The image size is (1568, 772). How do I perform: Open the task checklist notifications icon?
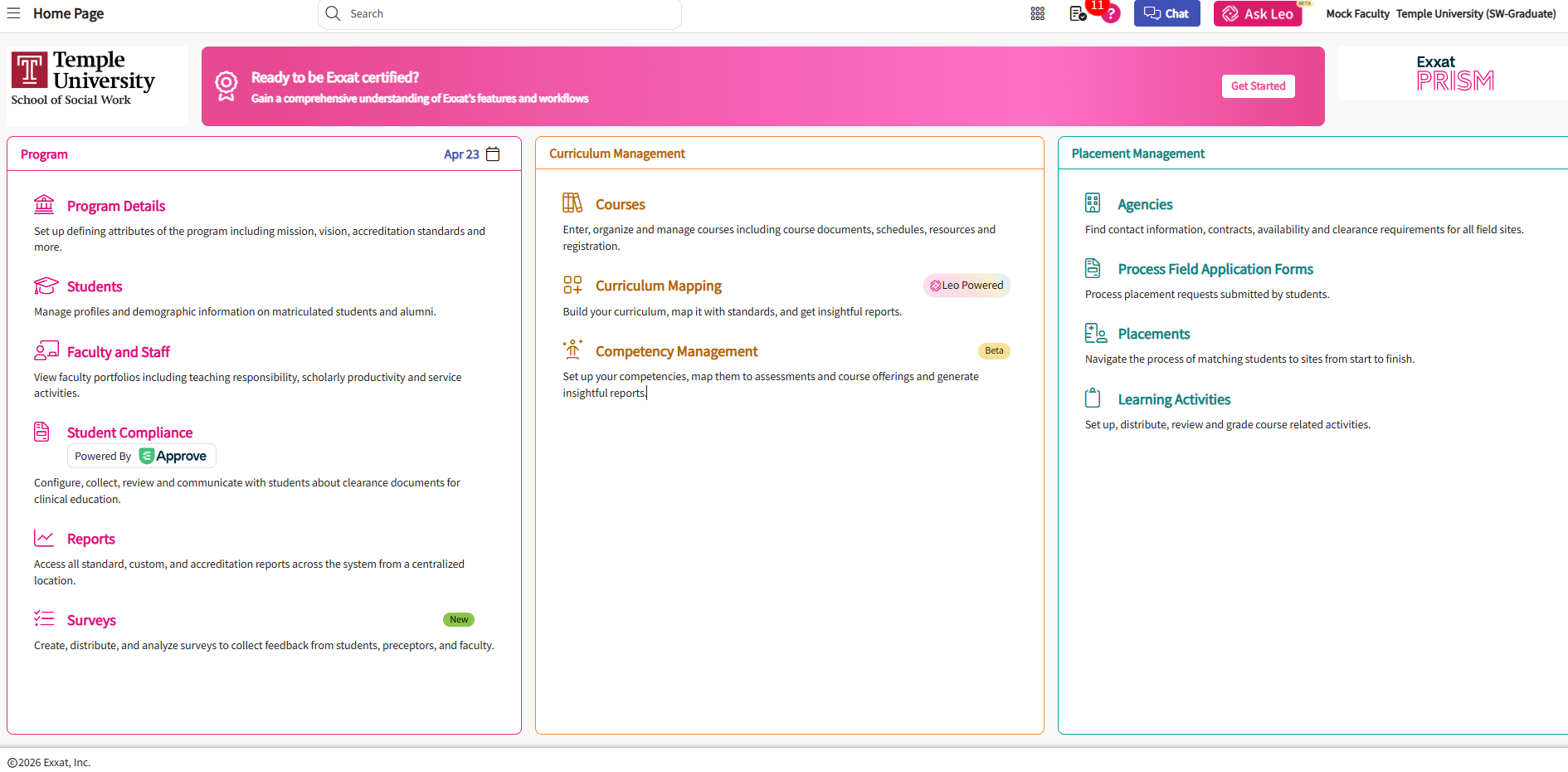[1078, 13]
